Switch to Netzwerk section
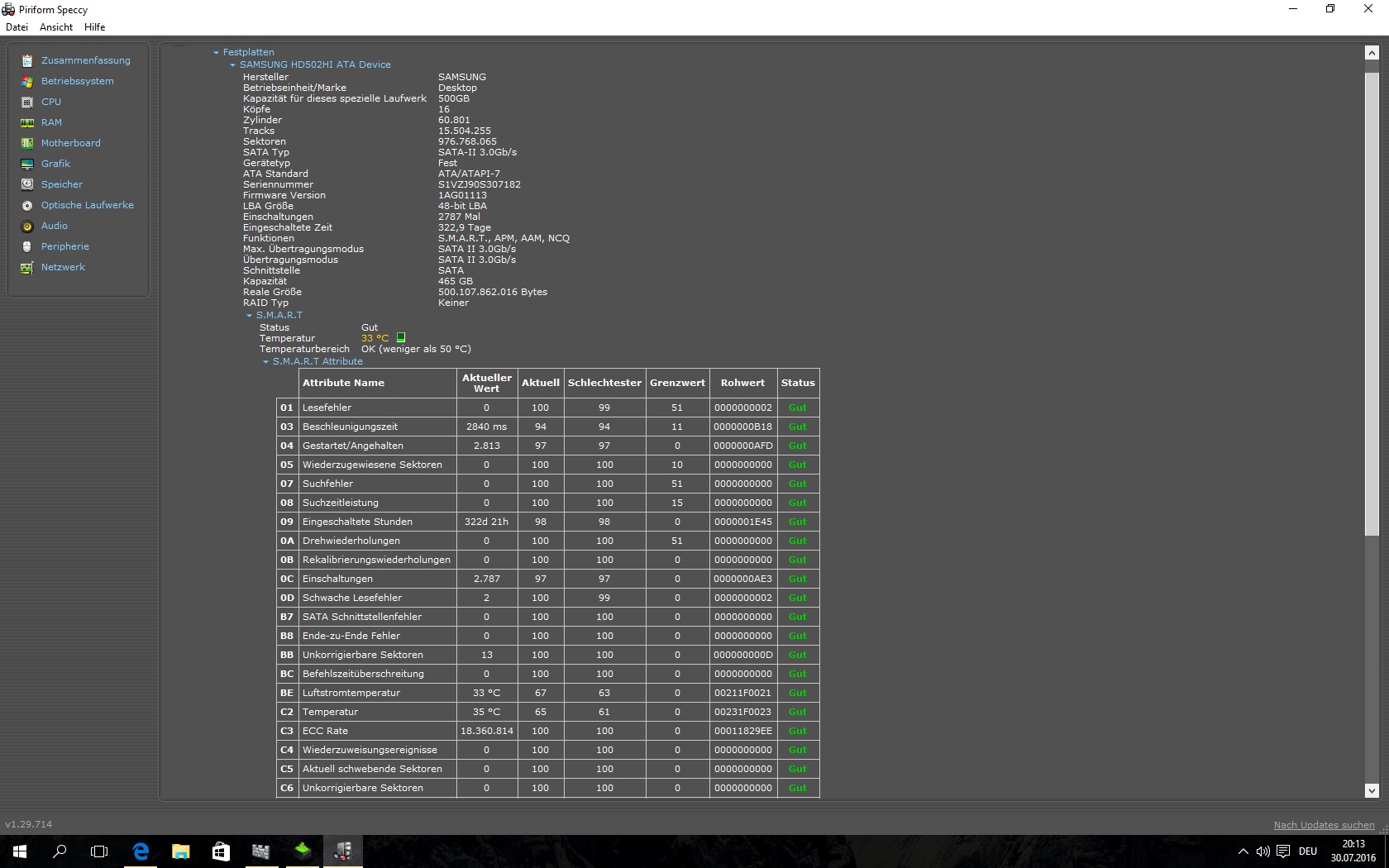The image size is (1389, 868). [64, 267]
